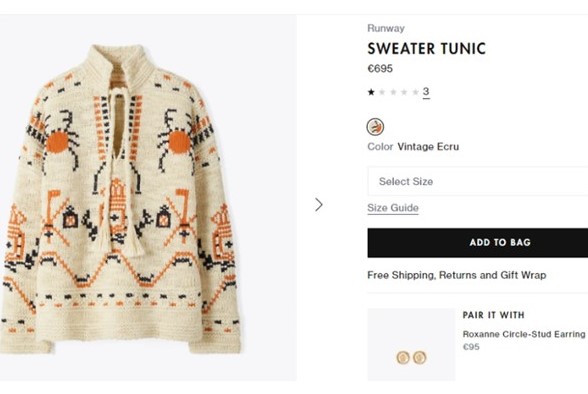Select the Vintage Ecru color swatch

pos(375,127)
